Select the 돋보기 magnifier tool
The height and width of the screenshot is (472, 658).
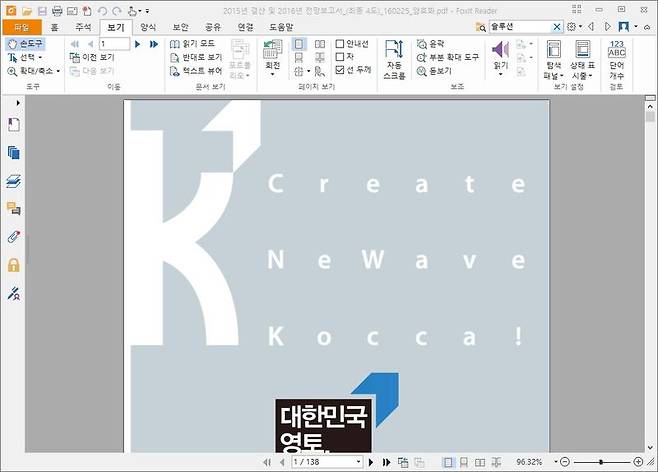click(x=434, y=71)
